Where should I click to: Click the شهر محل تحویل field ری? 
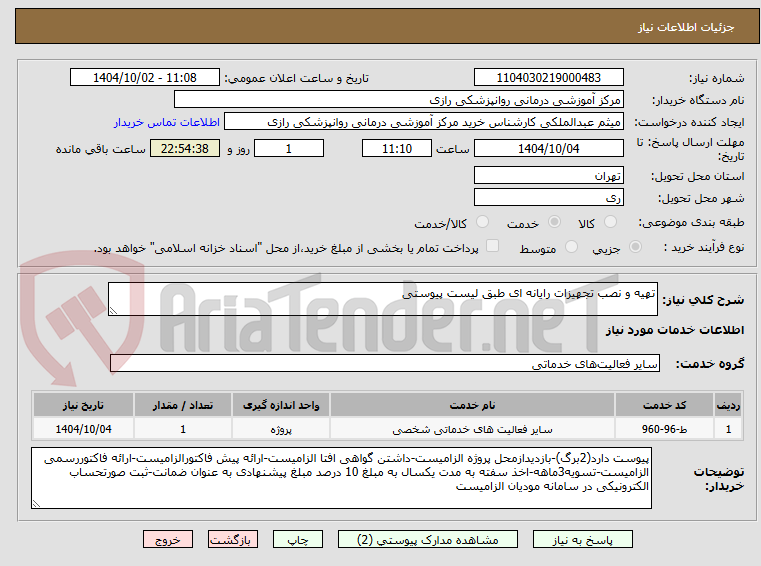548,198
